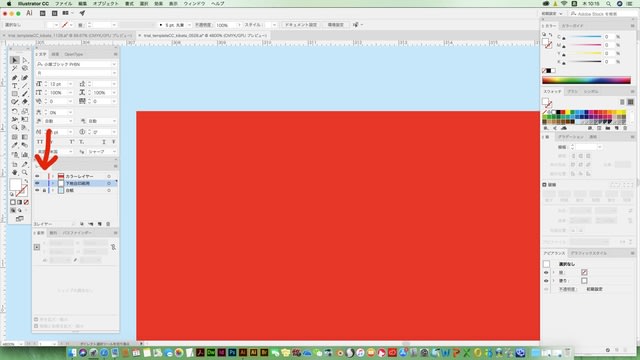
Task: Toggle visibility of the selected middle layer
Action: pyautogui.click(x=37, y=183)
